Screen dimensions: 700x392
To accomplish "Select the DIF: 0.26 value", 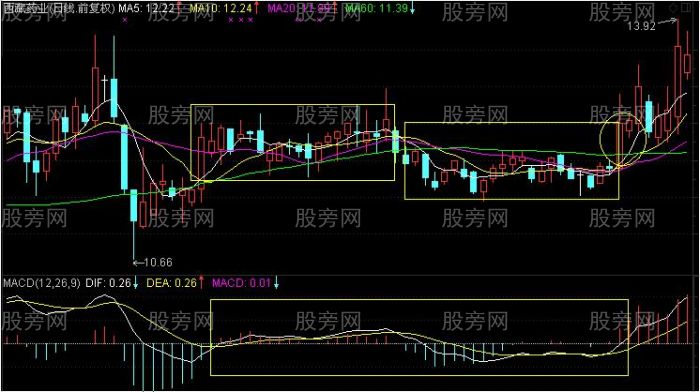I will click(x=108, y=283).
